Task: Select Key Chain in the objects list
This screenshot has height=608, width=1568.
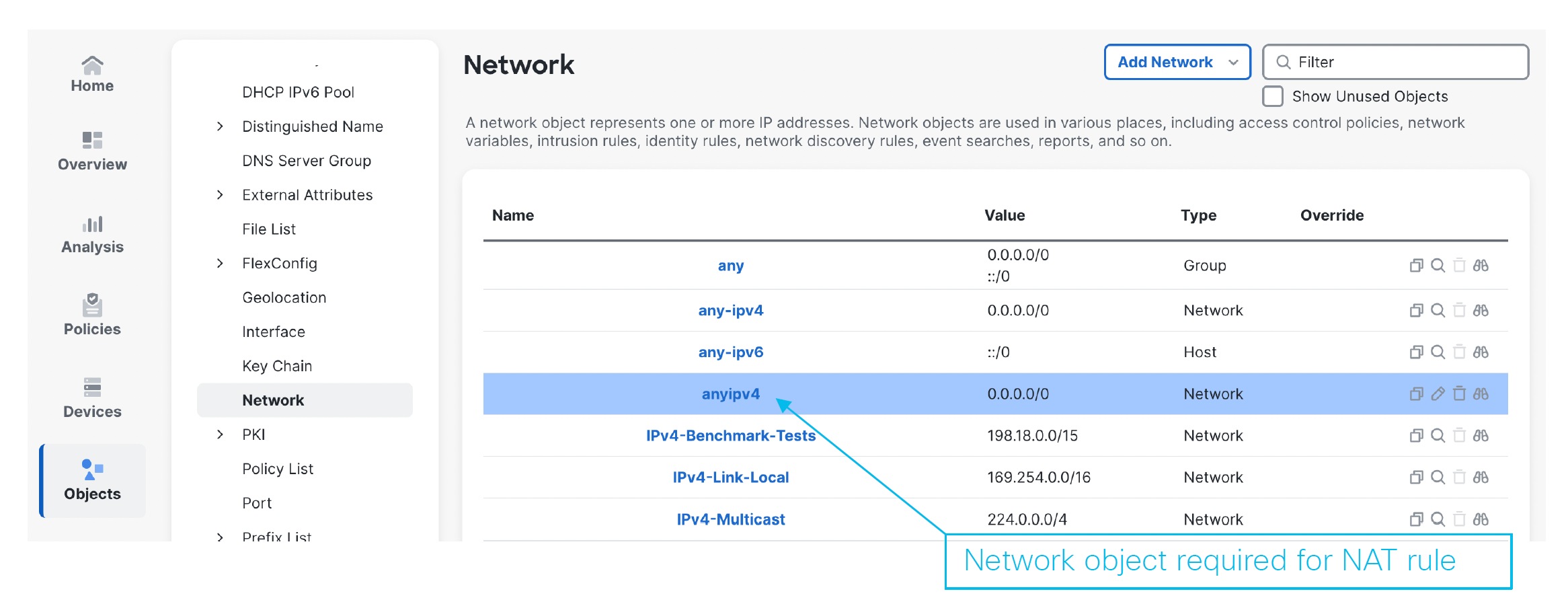Action: pos(277,366)
